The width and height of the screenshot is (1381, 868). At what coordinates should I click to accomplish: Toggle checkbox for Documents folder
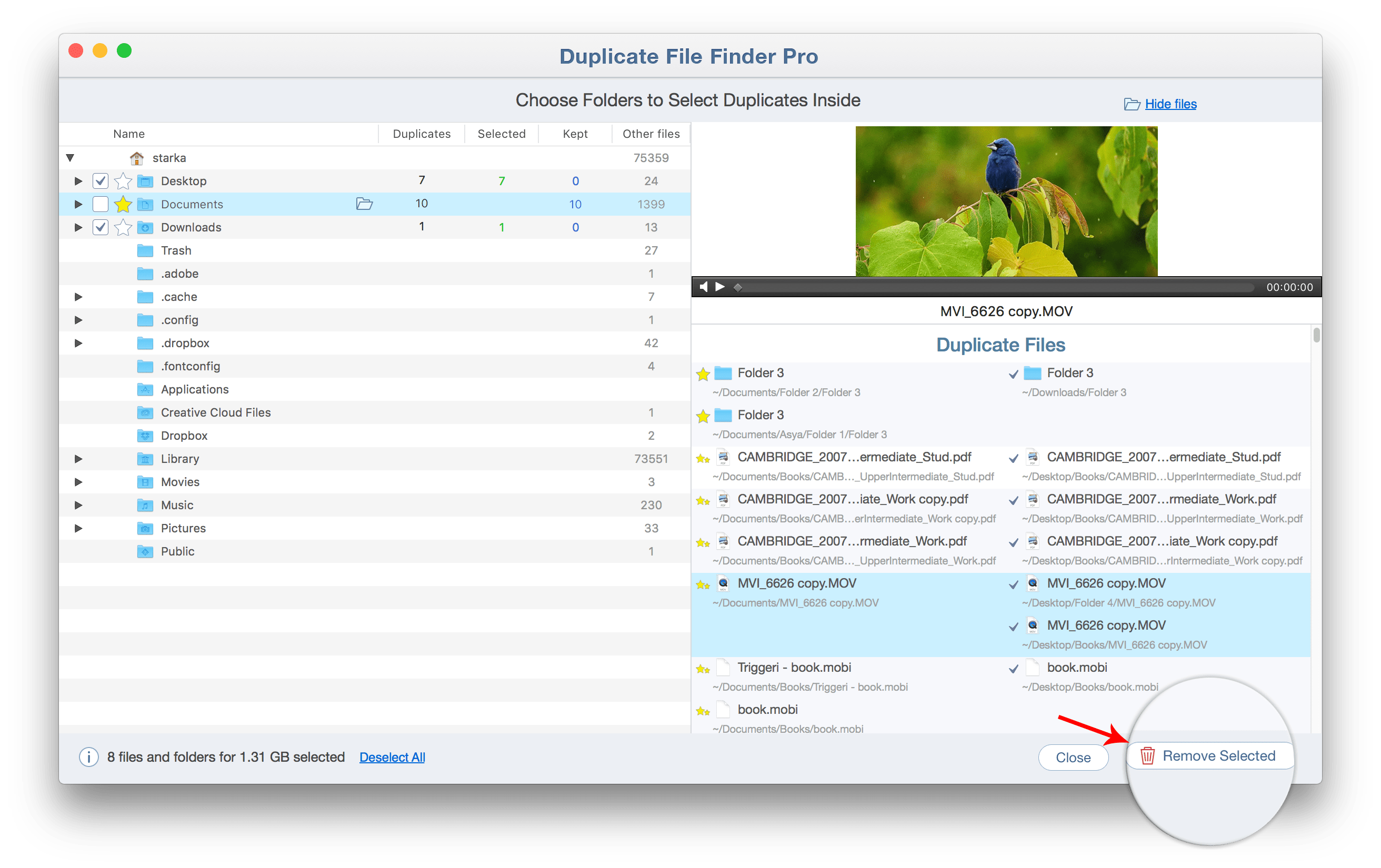(100, 204)
